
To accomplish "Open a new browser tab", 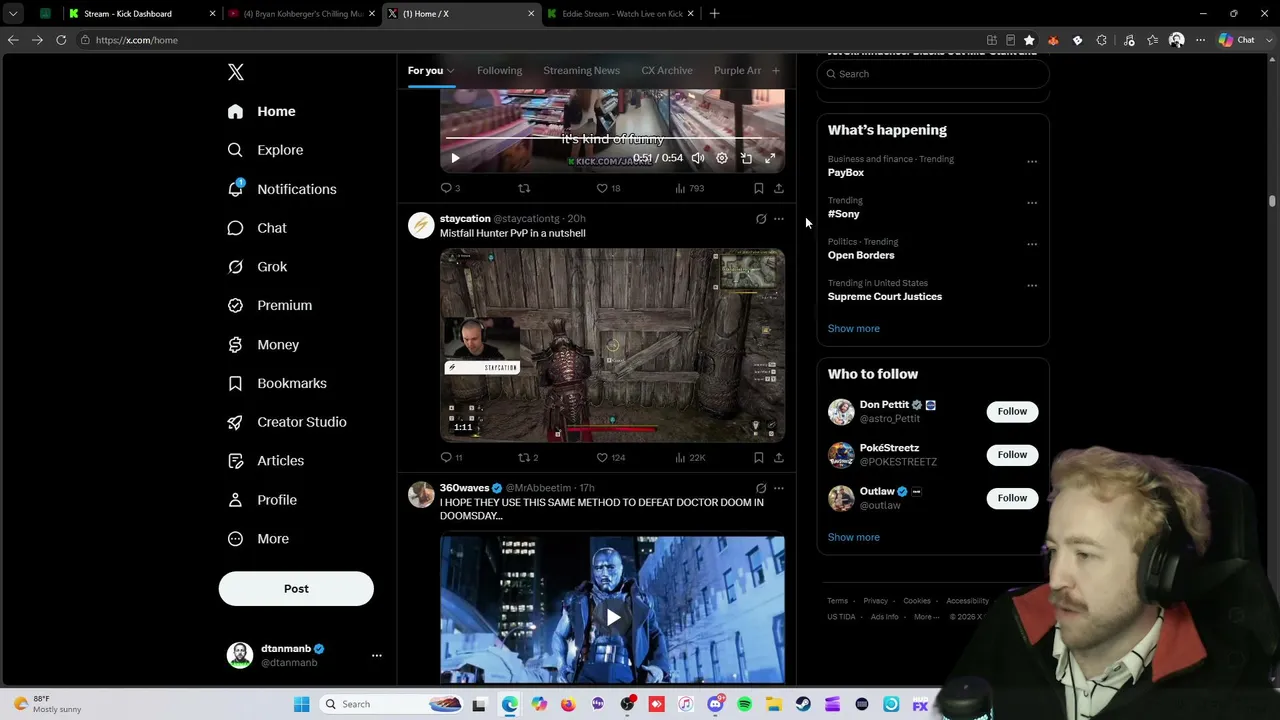I will [714, 14].
